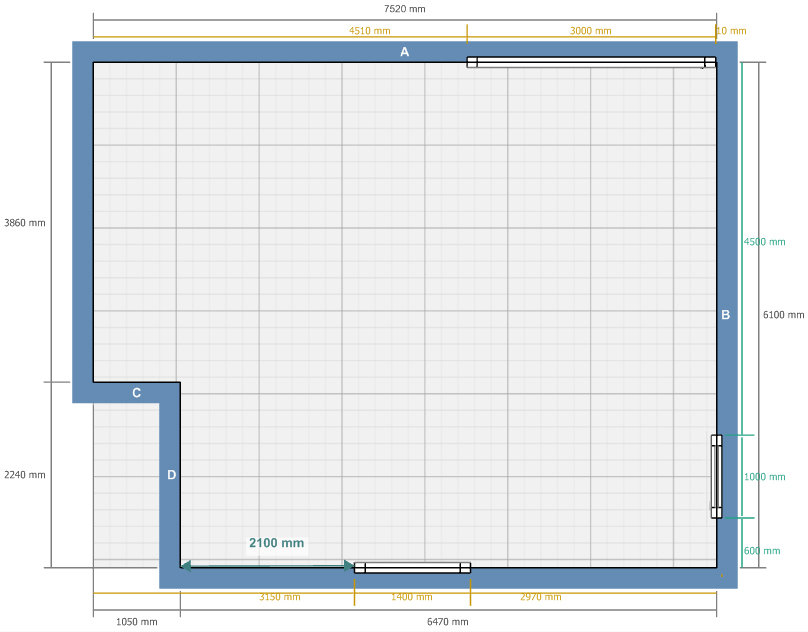Click the 3860 mm left wall dimension
The image size is (808, 632).
pyautogui.click(x=25, y=222)
